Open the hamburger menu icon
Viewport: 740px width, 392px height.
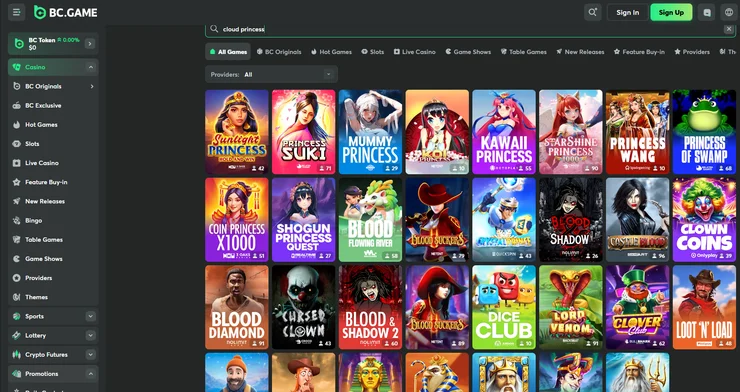17,12
